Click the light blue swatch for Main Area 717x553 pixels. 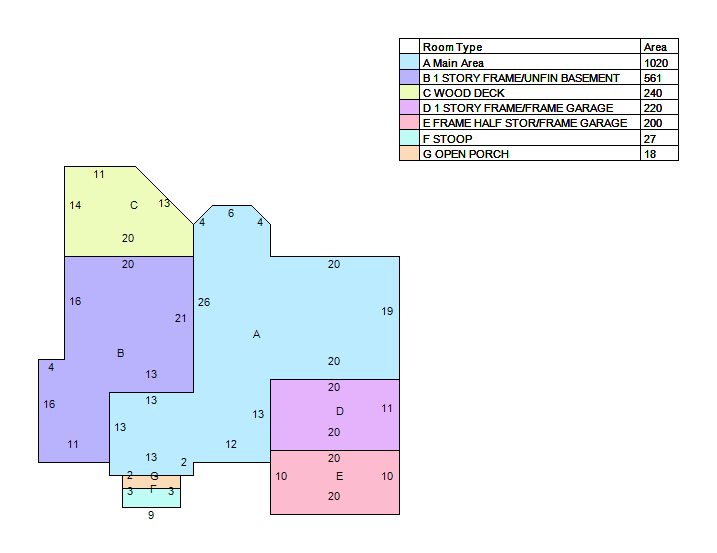[x=409, y=62]
